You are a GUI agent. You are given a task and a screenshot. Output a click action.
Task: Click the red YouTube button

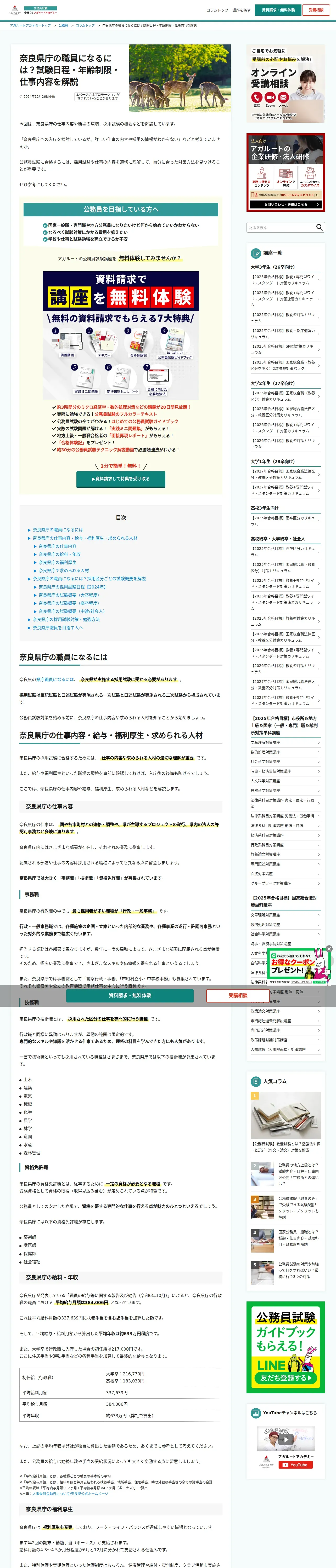coord(296,1465)
